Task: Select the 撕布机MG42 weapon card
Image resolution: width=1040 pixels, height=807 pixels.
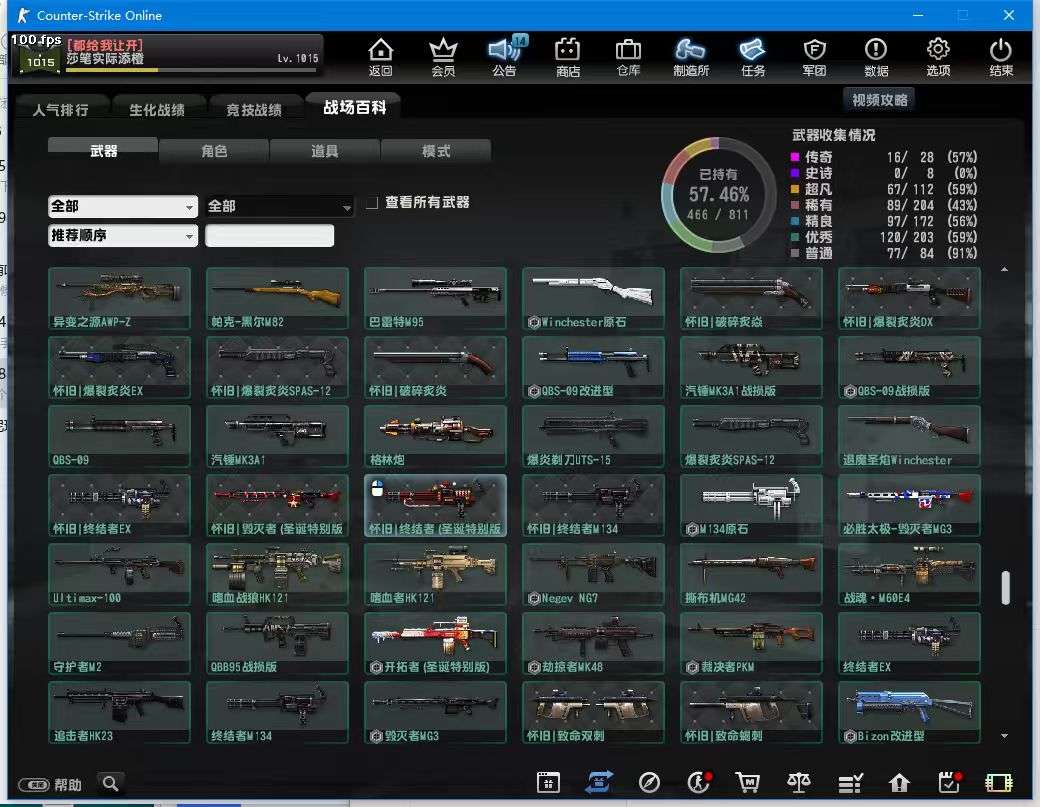Action: pos(751,574)
